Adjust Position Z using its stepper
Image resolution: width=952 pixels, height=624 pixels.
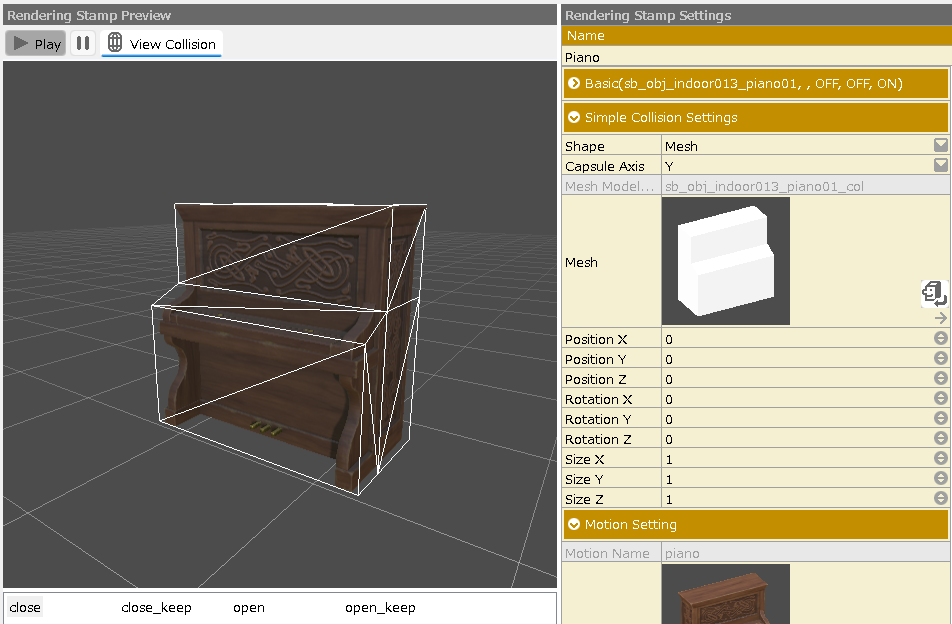tap(940, 379)
